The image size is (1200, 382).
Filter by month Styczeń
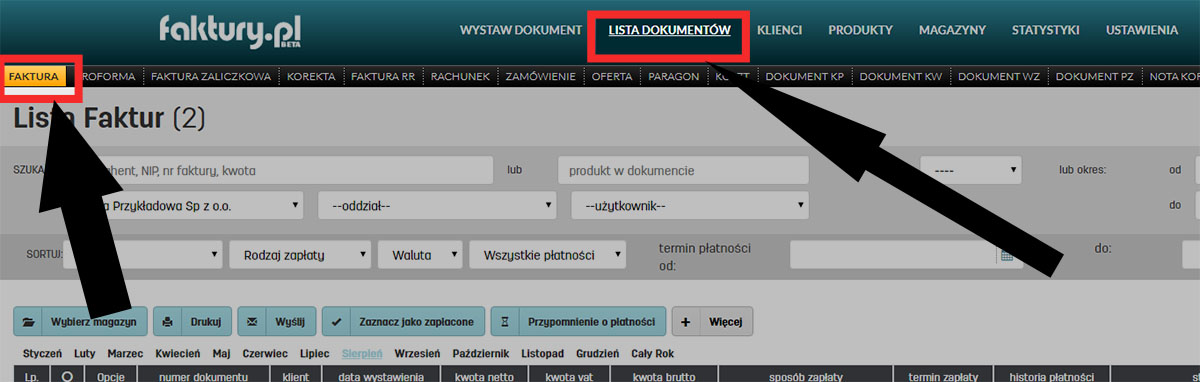(42, 354)
